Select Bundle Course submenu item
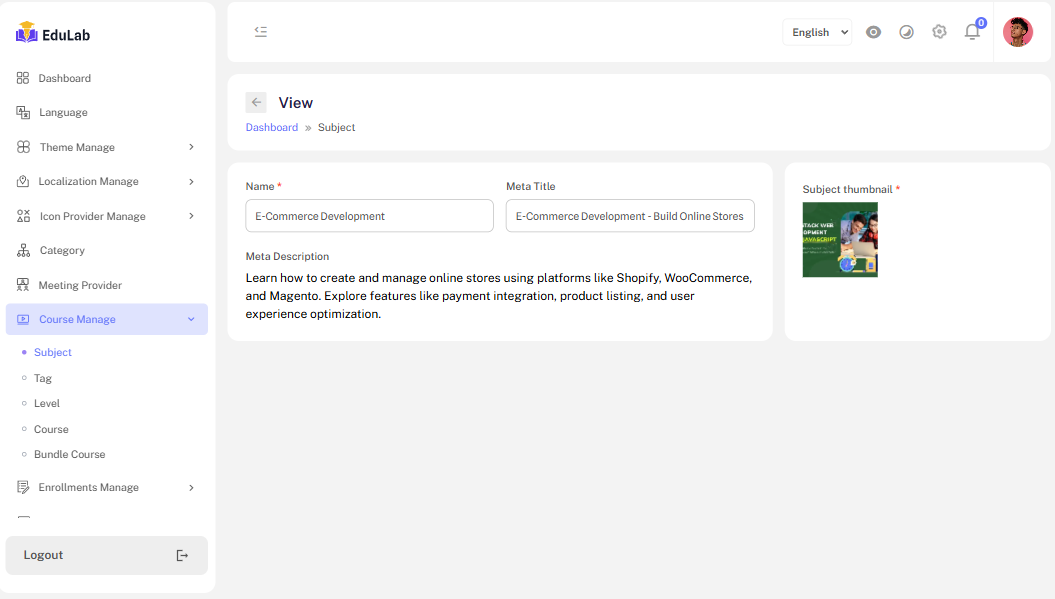Viewport: 1055px width, 599px height. point(69,454)
